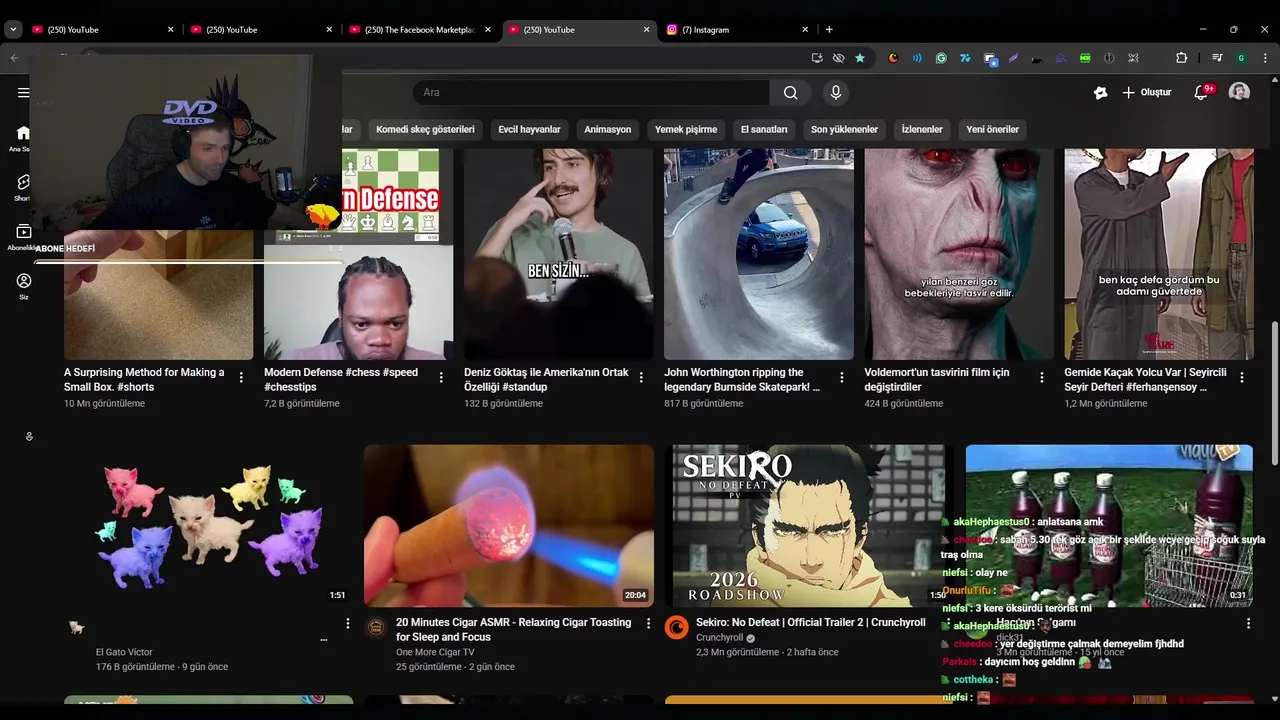Play the colorful kittens video thumbnail
This screenshot has width=1280, height=720.
pos(208,526)
